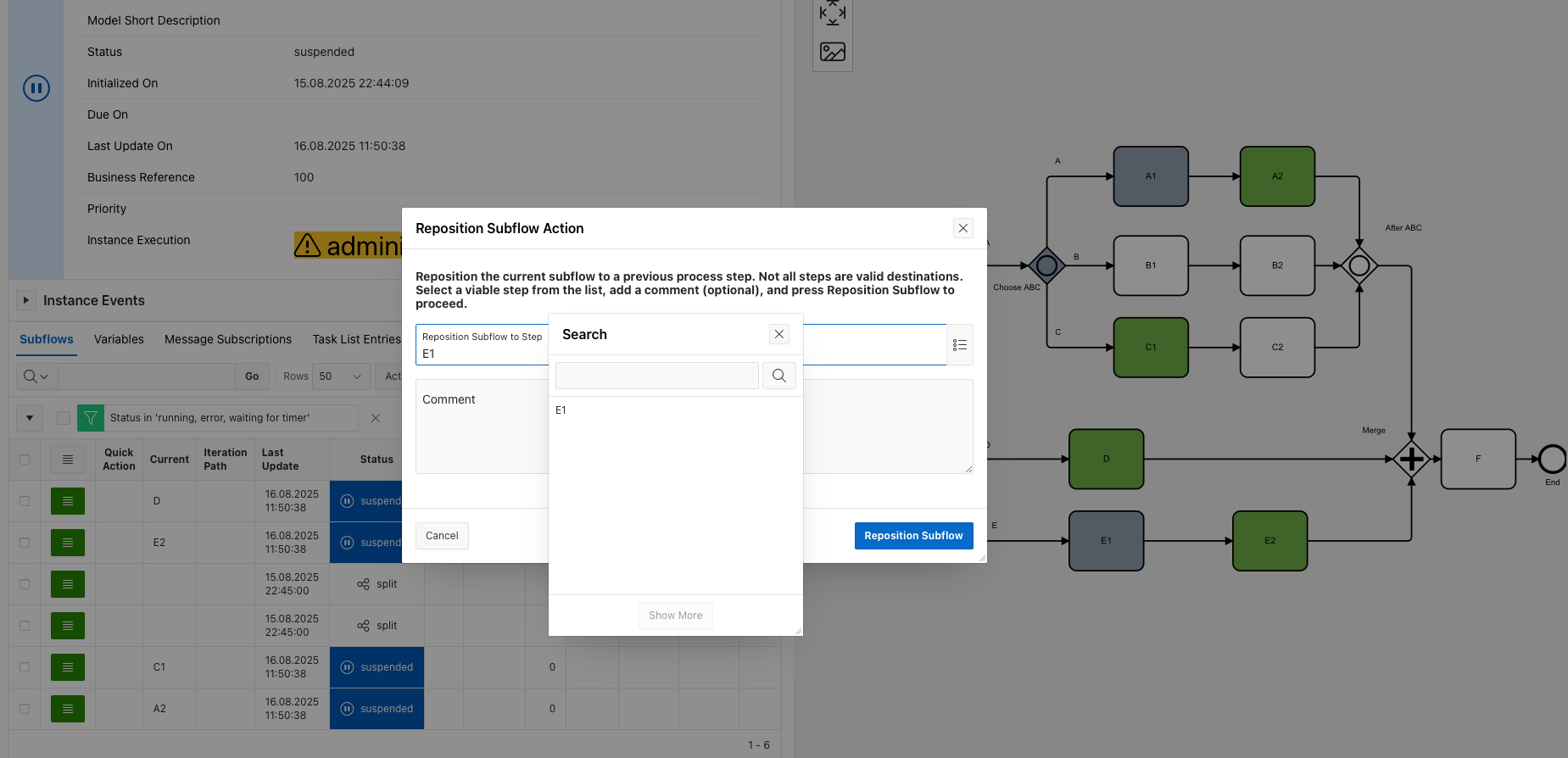Screen dimensions: 1568x758
Task: Close the Search popup
Action: [x=779, y=334]
